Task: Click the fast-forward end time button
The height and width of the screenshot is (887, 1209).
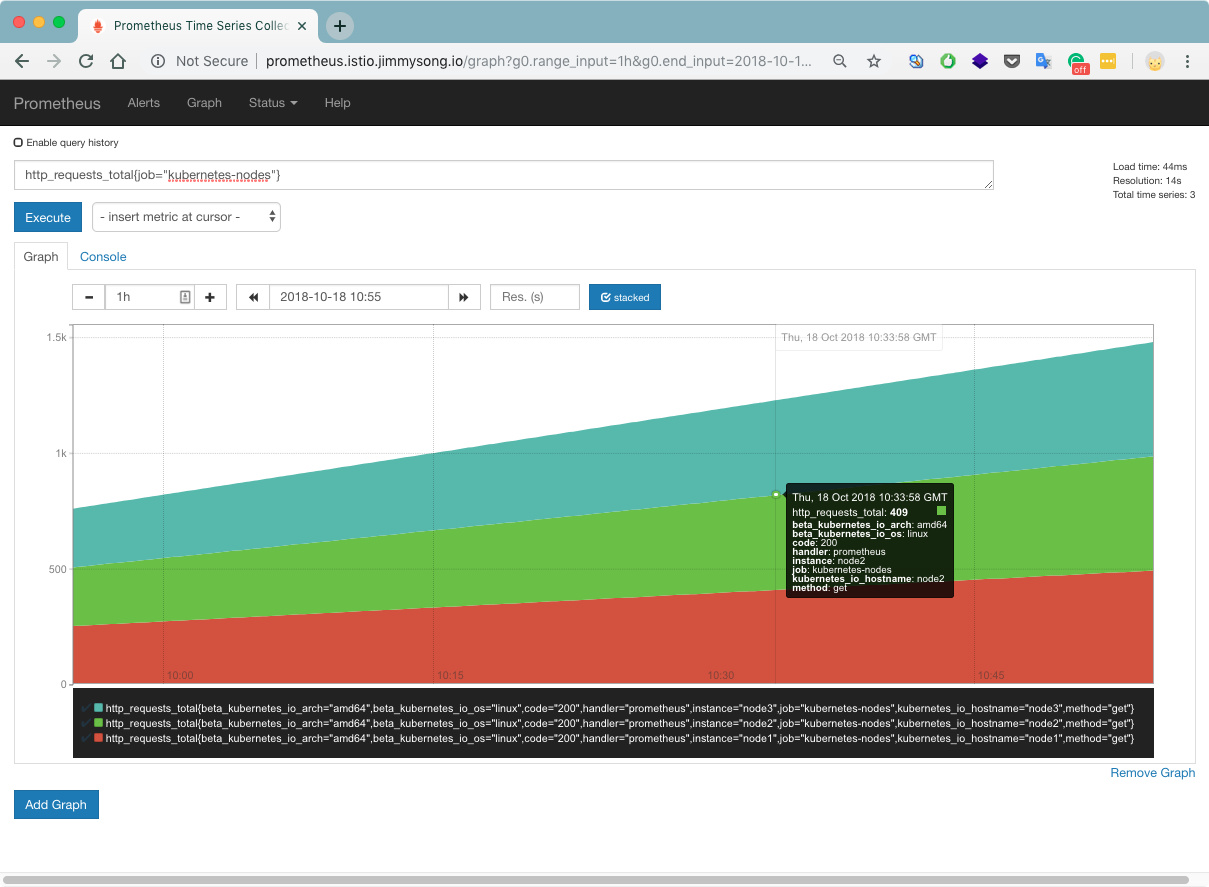Action: (464, 297)
